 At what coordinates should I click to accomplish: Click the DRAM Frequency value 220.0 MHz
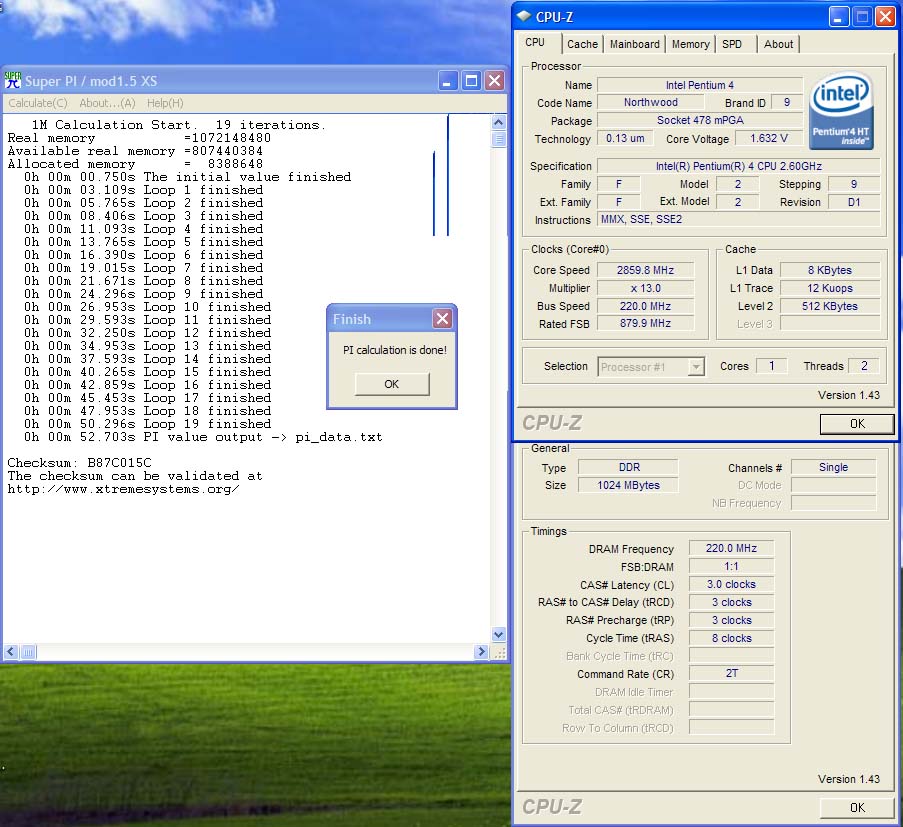(731, 548)
